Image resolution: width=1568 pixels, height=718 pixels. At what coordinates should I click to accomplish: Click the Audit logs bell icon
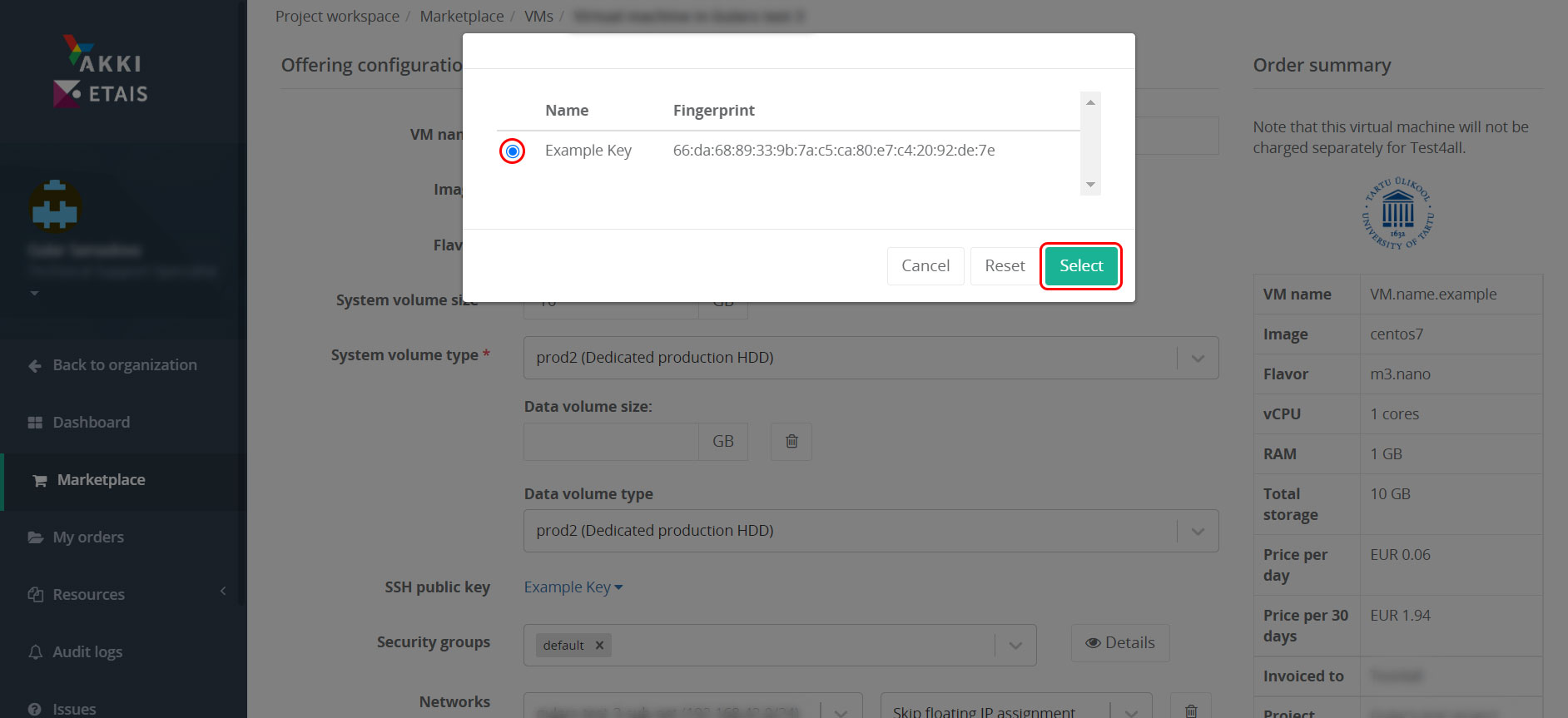coord(35,652)
